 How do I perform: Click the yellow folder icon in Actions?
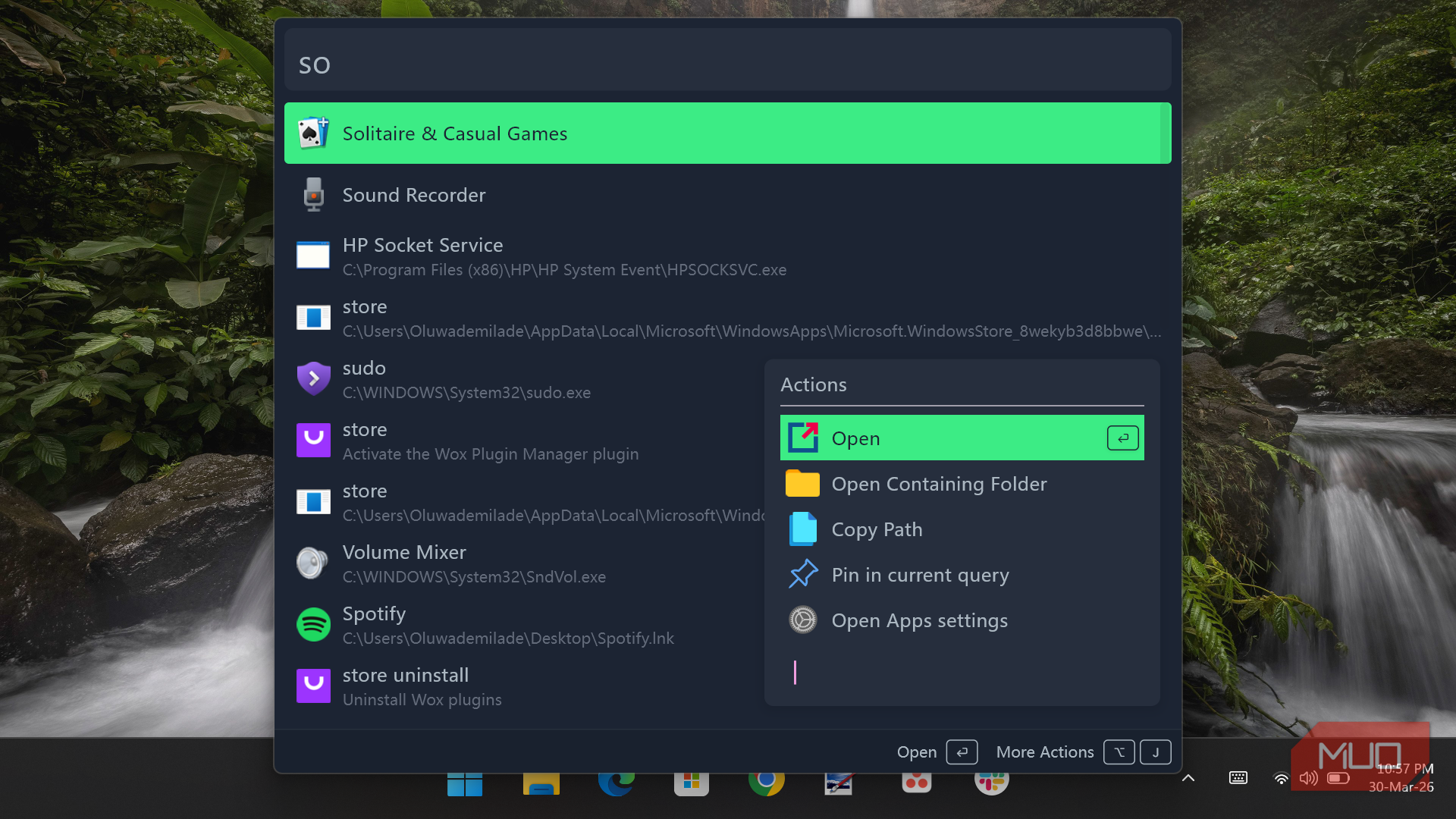point(802,483)
